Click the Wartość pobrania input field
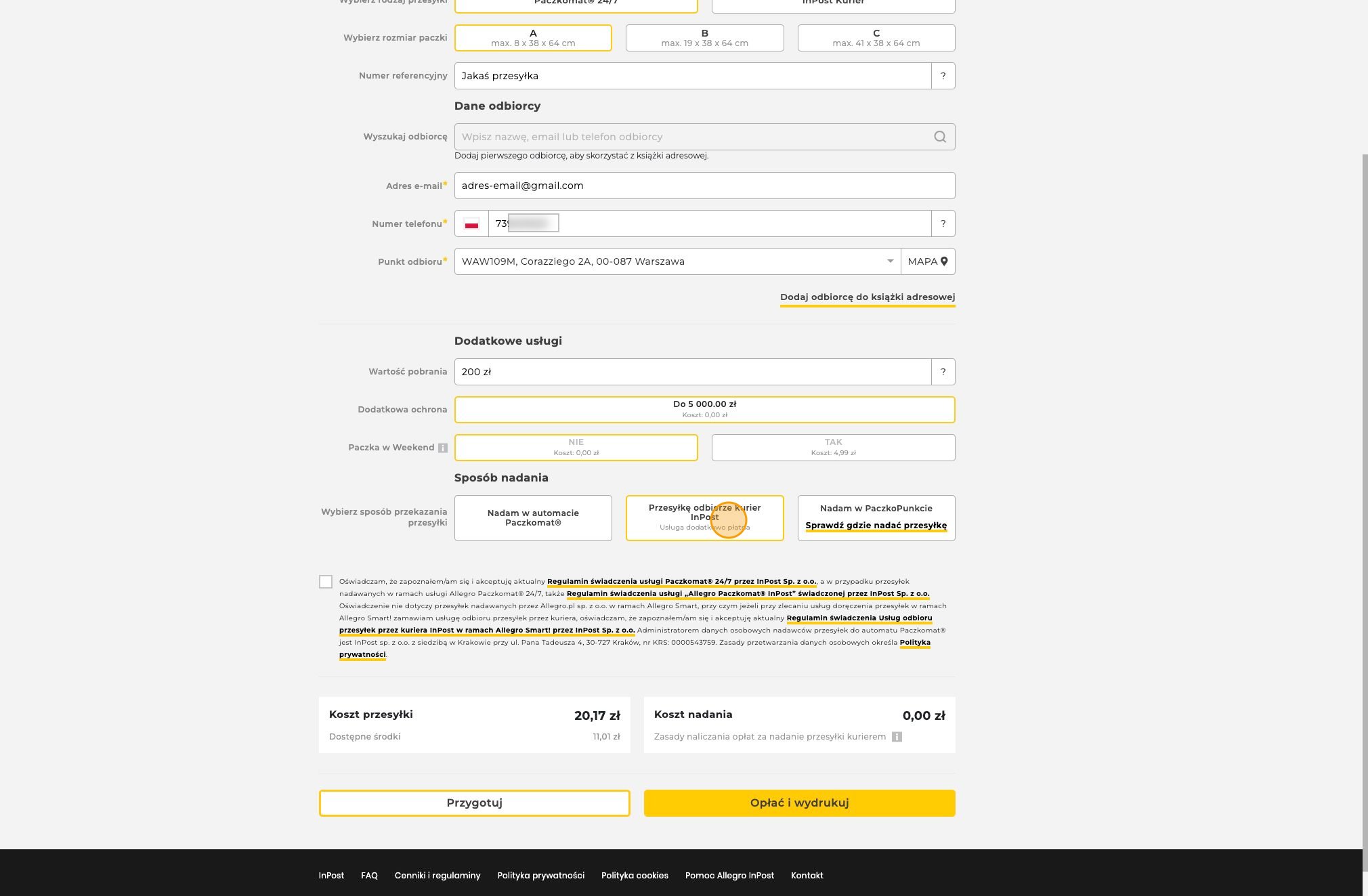 [x=693, y=372]
